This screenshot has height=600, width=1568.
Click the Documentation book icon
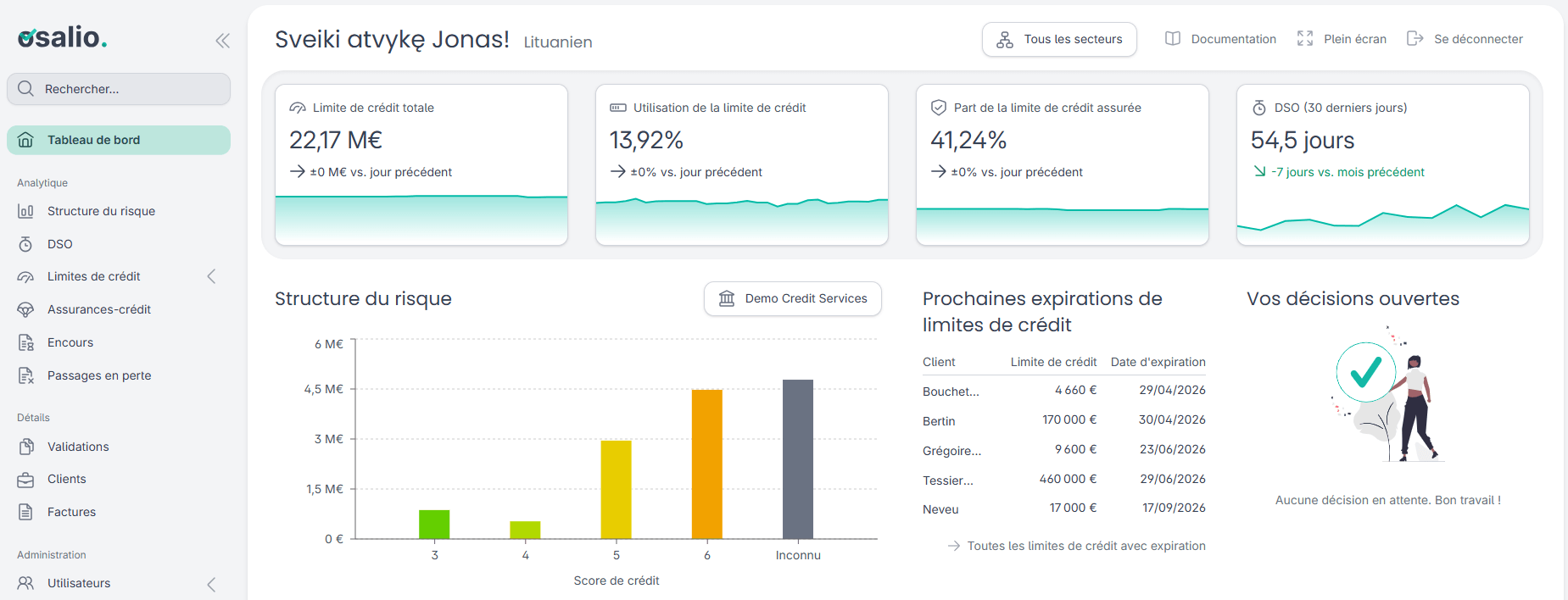1173,39
